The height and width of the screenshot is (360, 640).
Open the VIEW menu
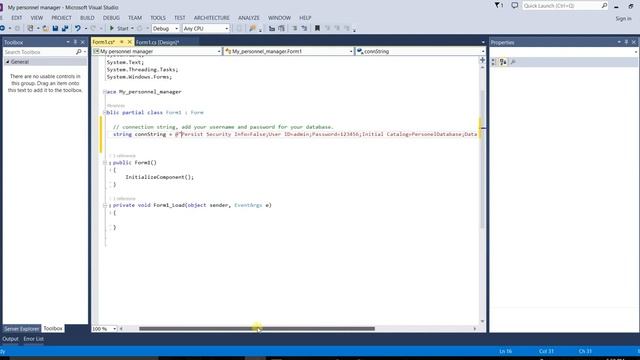click(x=37, y=18)
